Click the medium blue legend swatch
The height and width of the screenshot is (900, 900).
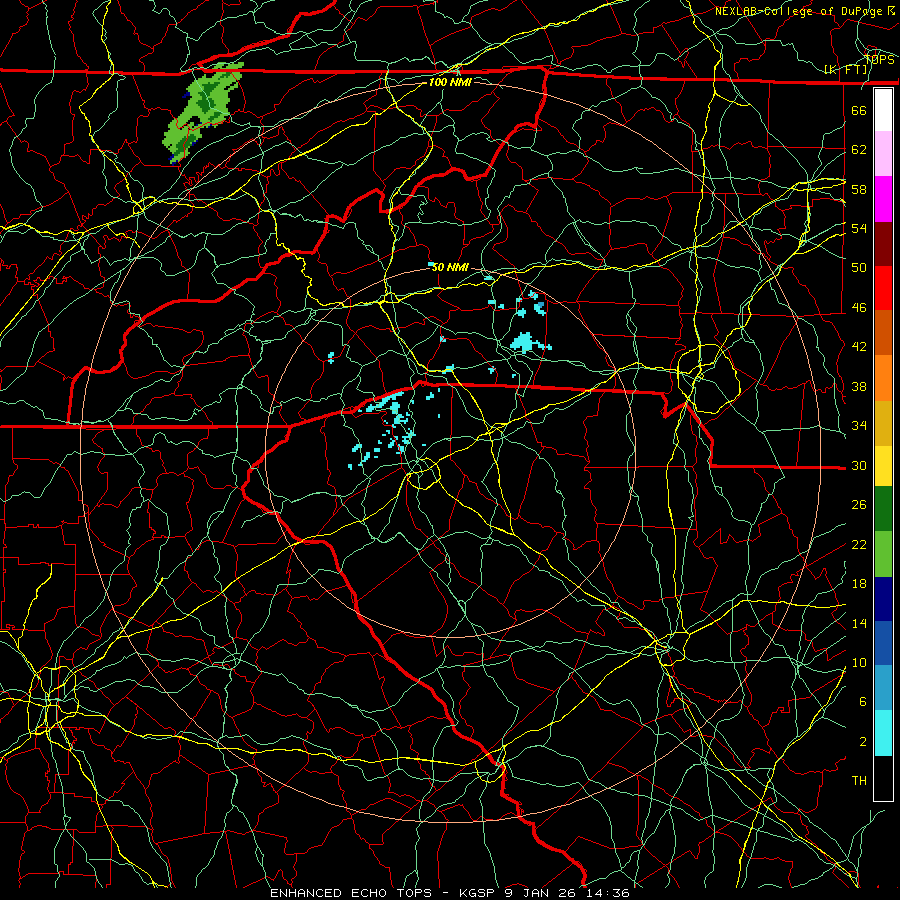(883, 643)
